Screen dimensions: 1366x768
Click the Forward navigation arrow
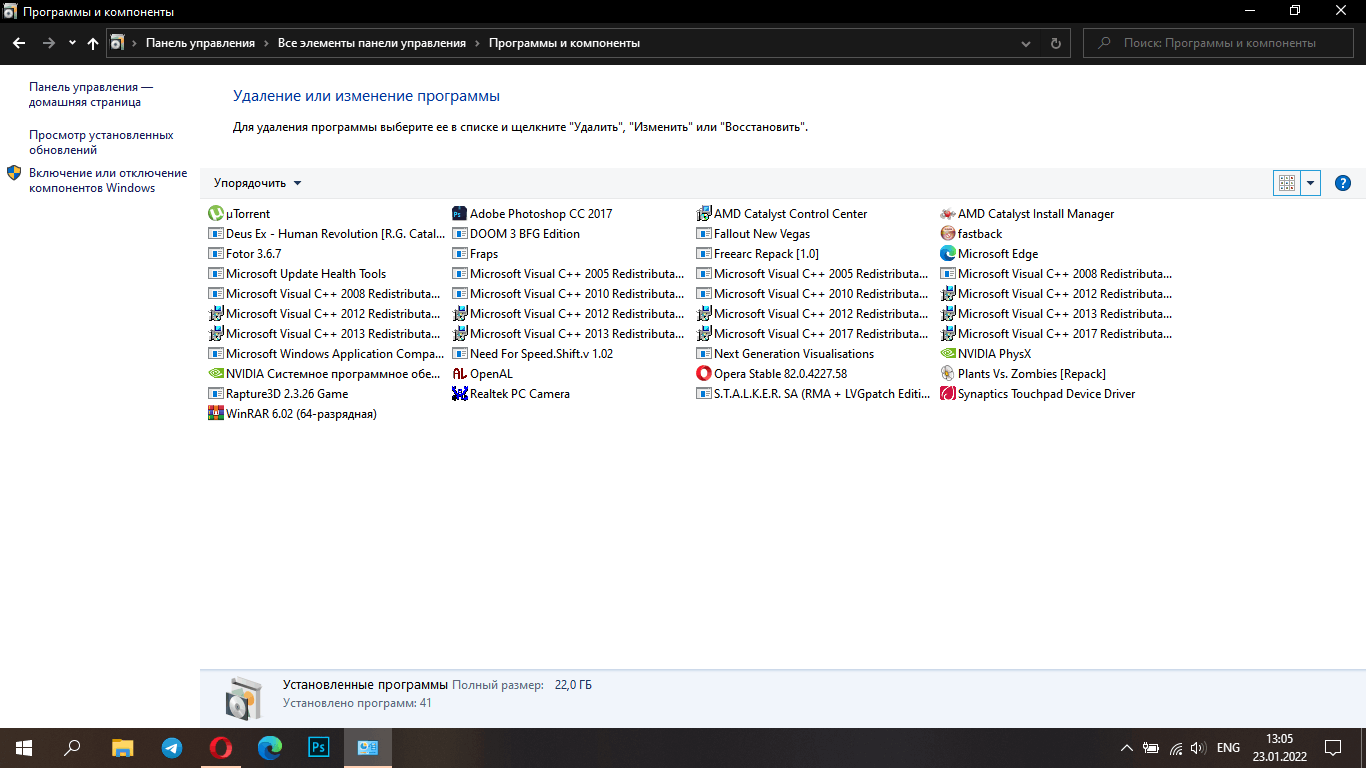click(x=48, y=43)
